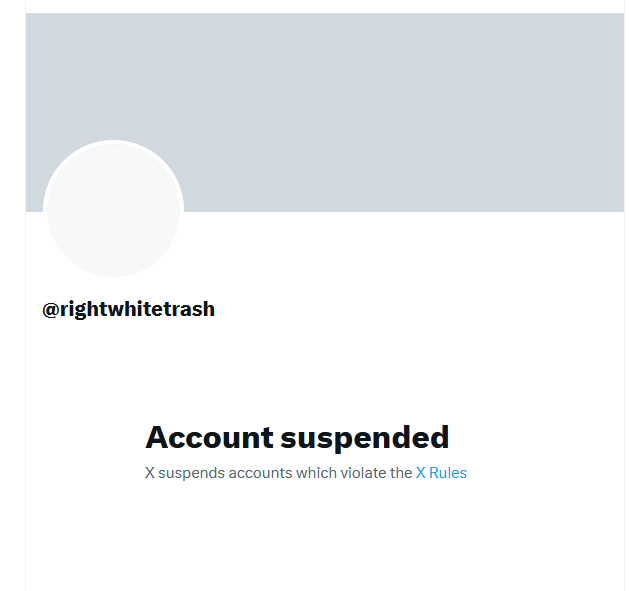Image resolution: width=640 pixels, height=591 pixels.
Task: Click the leading "X" of the suspension sentence
Action: (x=150, y=473)
